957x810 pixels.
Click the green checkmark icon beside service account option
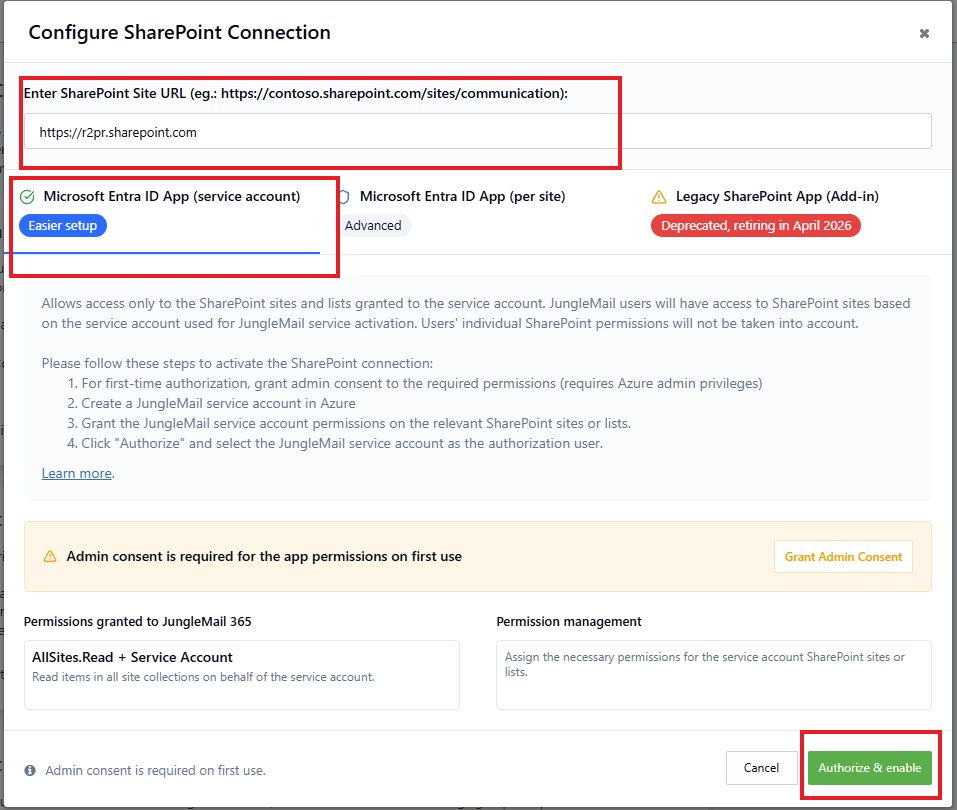(x=27, y=197)
